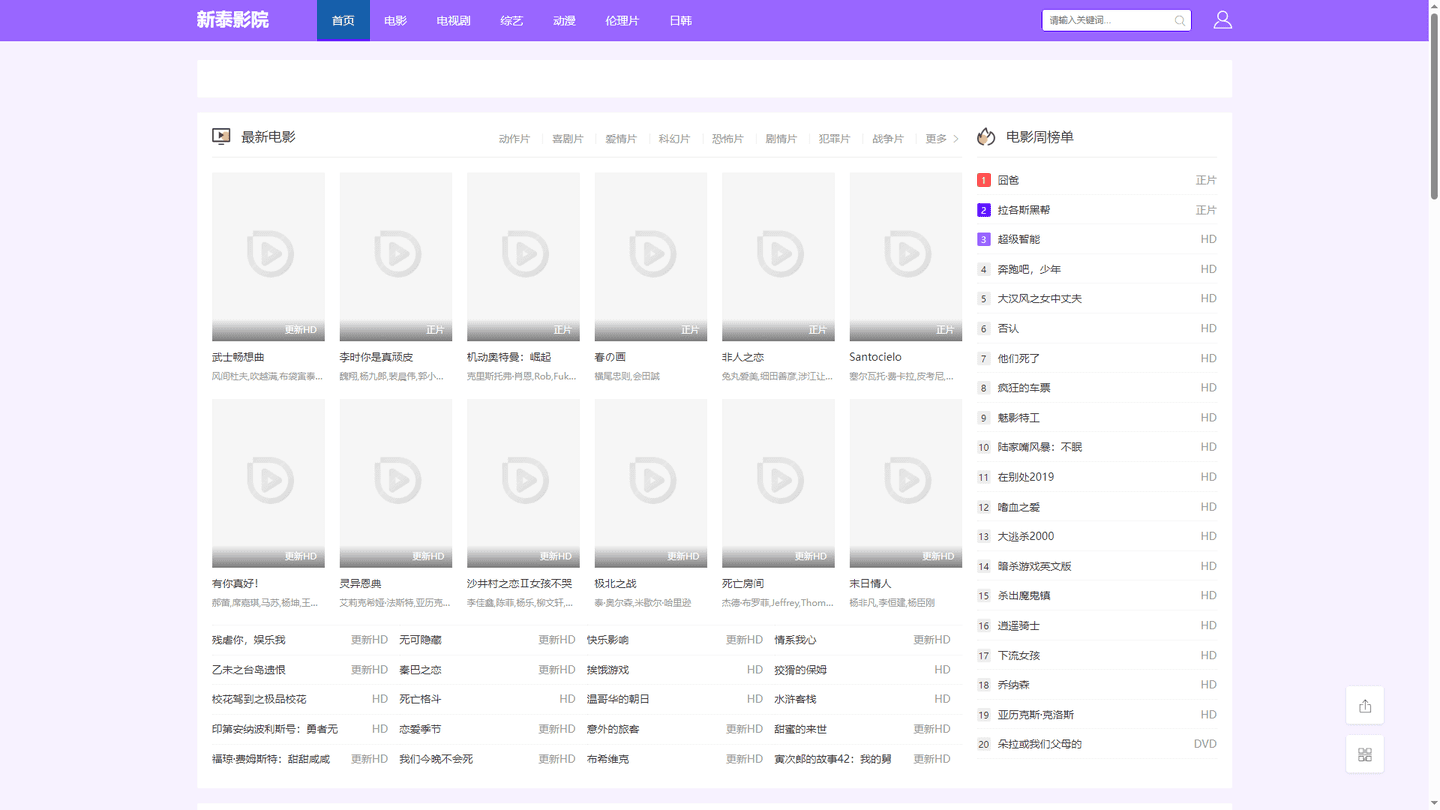Open the 春の画 poster thumbnail
This screenshot has width=1440, height=810.
[651, 257]
